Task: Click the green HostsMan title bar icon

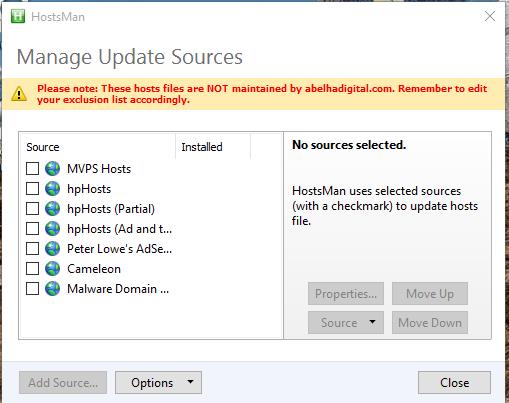Action: tap(18, 16)
